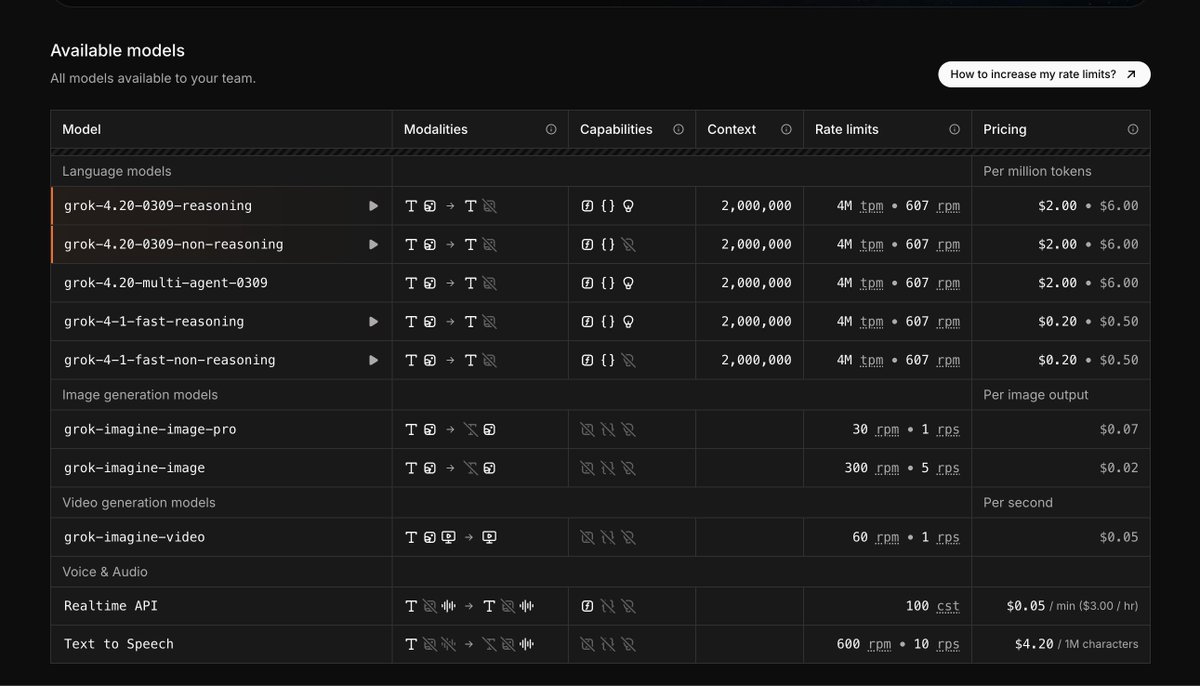The width and height of the screenshot is (1200, 686).
Task: Click the Video generation models section label
Action: coord(139,503)
